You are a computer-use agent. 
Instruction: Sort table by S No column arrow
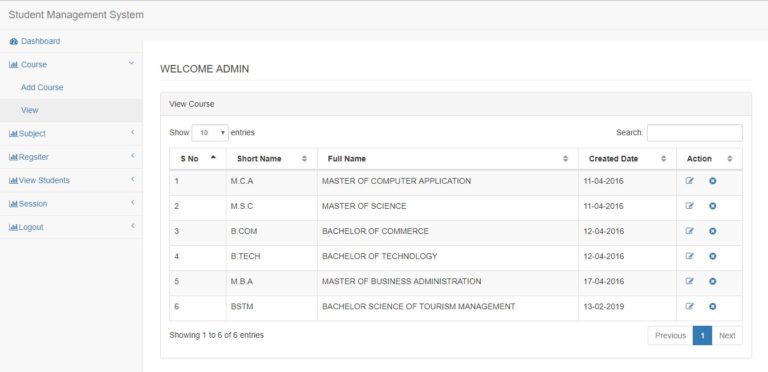point(213,158)
